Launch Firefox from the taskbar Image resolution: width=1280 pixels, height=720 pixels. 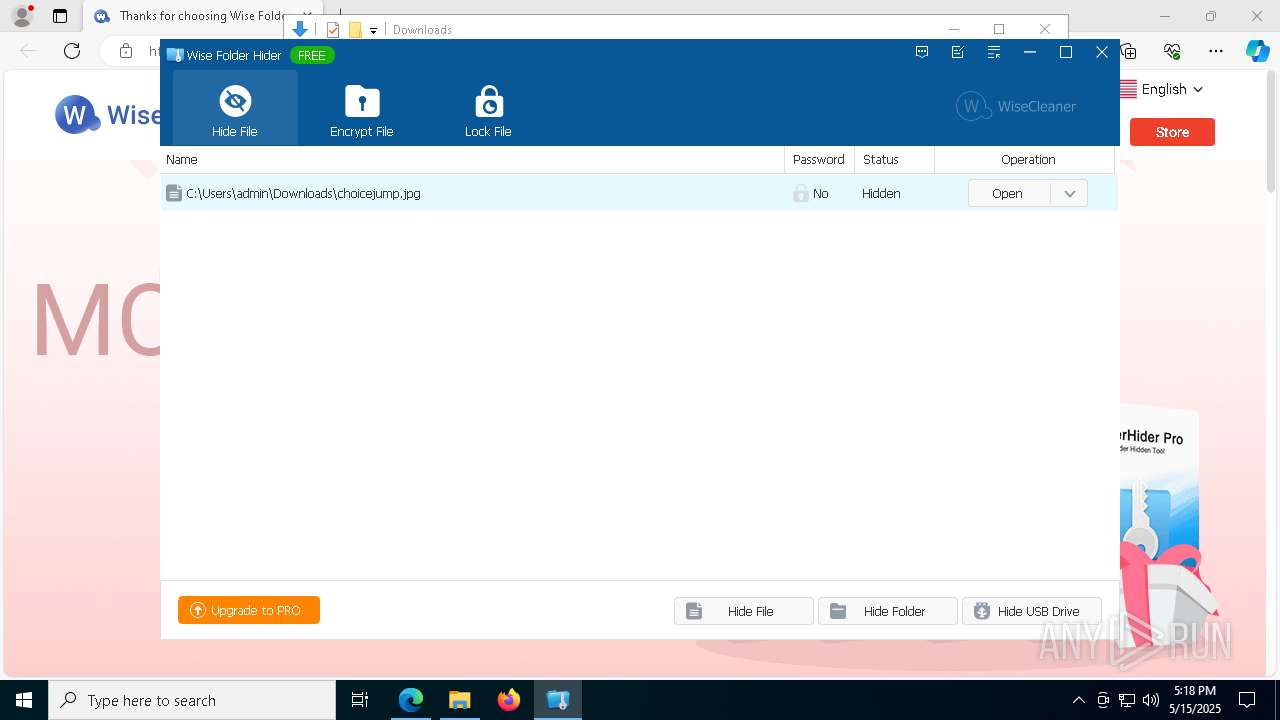[509, 700]
